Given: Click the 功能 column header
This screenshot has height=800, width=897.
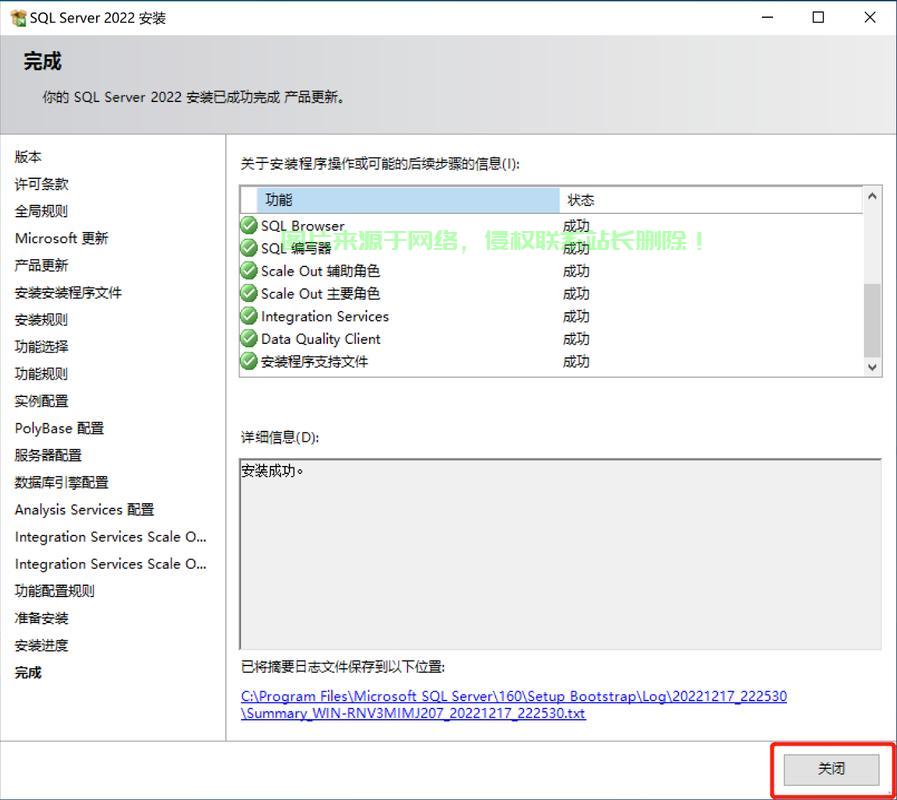Looking at the screenshot, I should tap(408, 200).
